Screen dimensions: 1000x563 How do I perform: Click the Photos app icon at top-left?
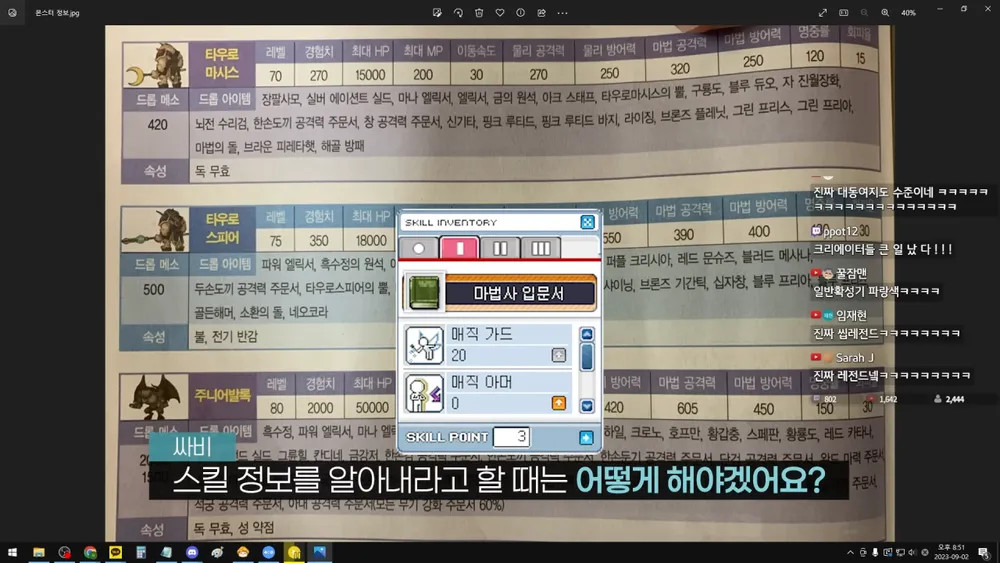click(12, 13)
